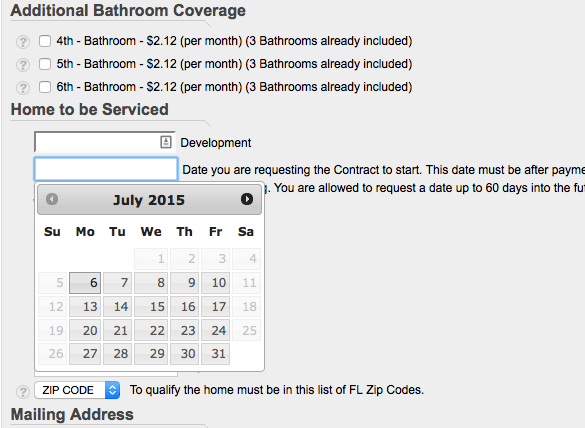585x428 pixels.
Task: Open help icon for 4th Bathroom
Action: pos(23,41)
